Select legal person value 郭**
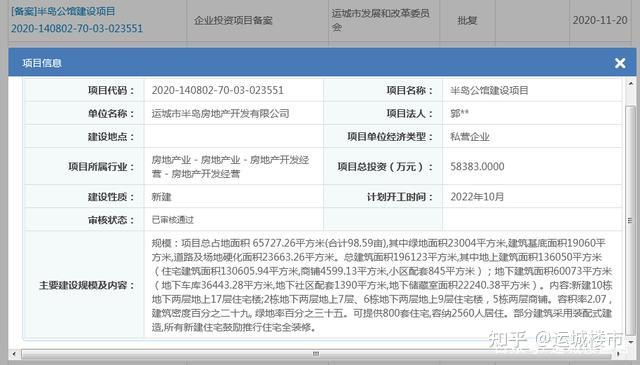The height and width of the screenshot is (365, 640). tap(459, 113)
